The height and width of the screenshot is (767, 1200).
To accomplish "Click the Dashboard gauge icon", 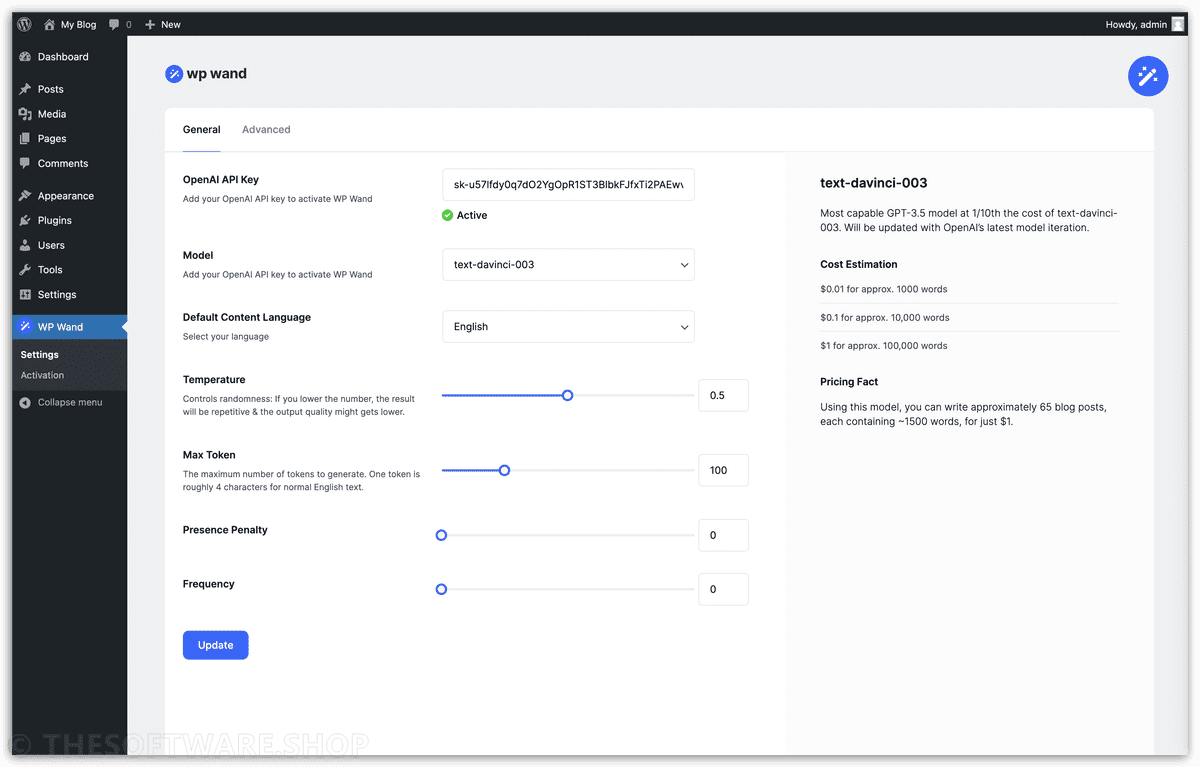I will pos(25,57).
